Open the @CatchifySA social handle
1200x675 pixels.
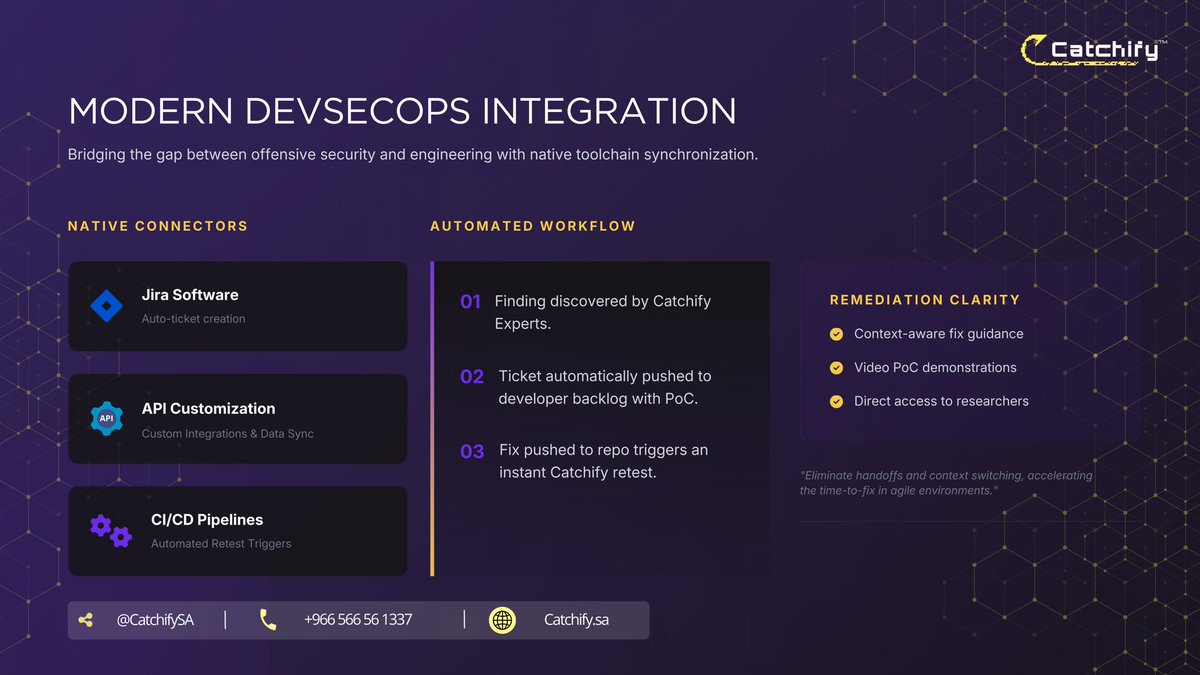pos(155,620)
